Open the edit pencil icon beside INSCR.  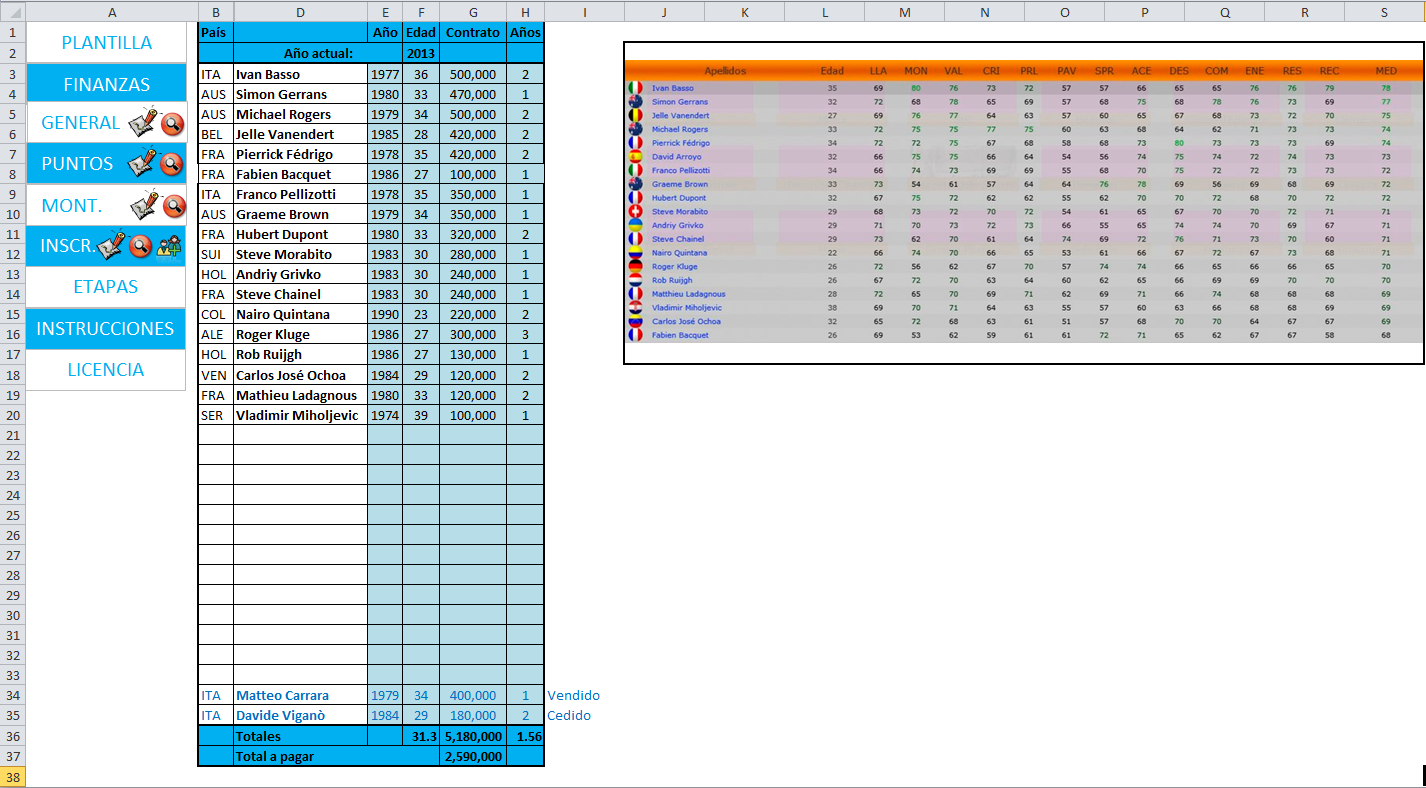(x=113, y=245)
